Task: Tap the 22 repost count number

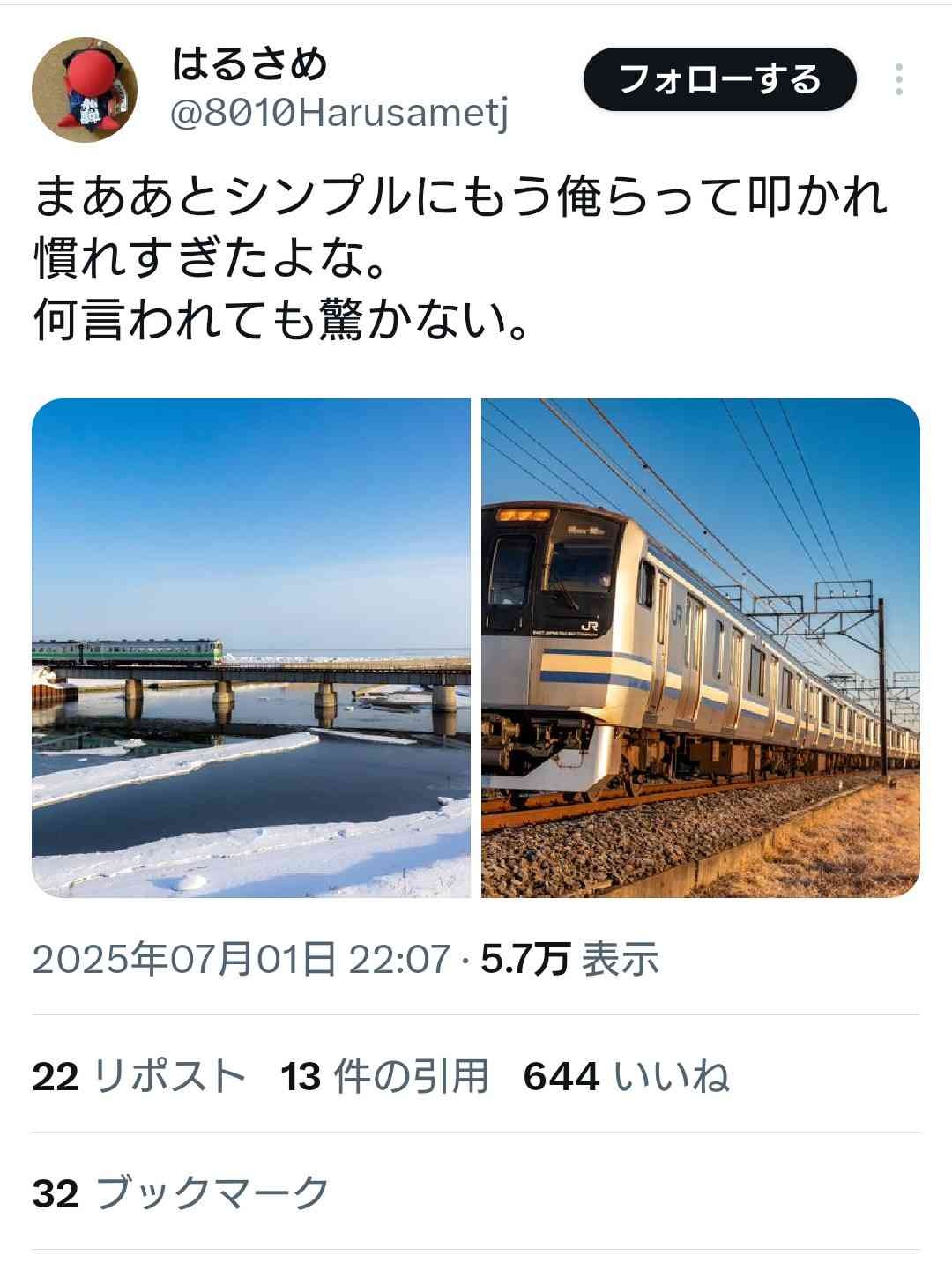Action: [x=56, y=1077]
